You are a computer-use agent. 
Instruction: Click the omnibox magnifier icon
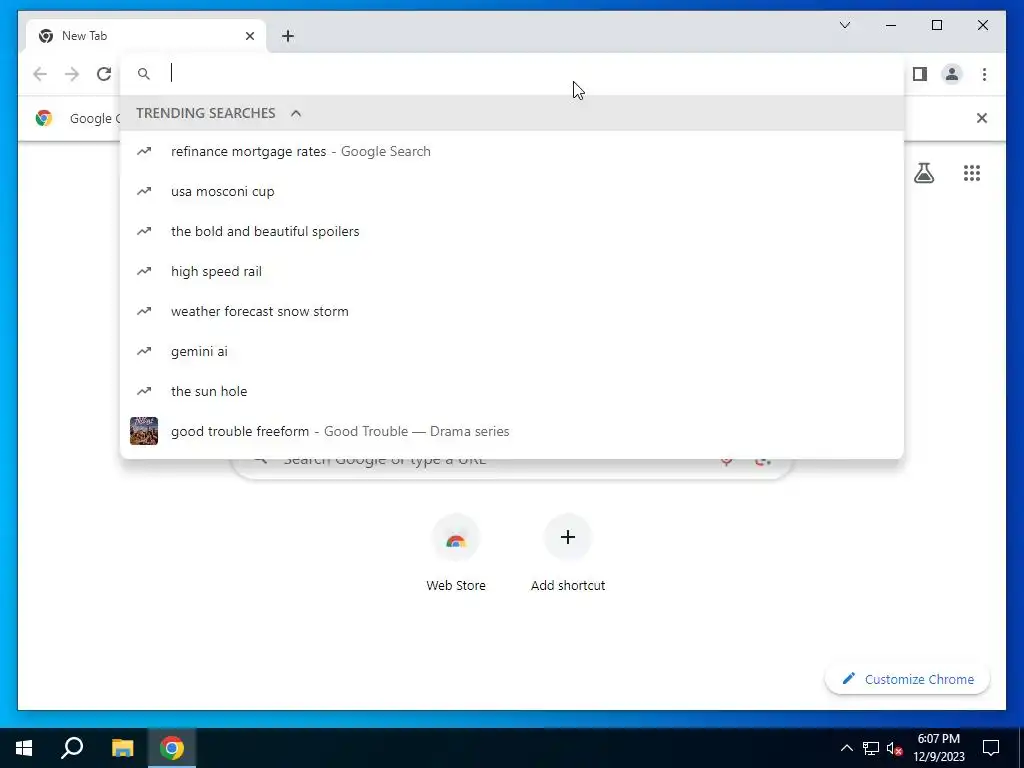pos(144,74)
